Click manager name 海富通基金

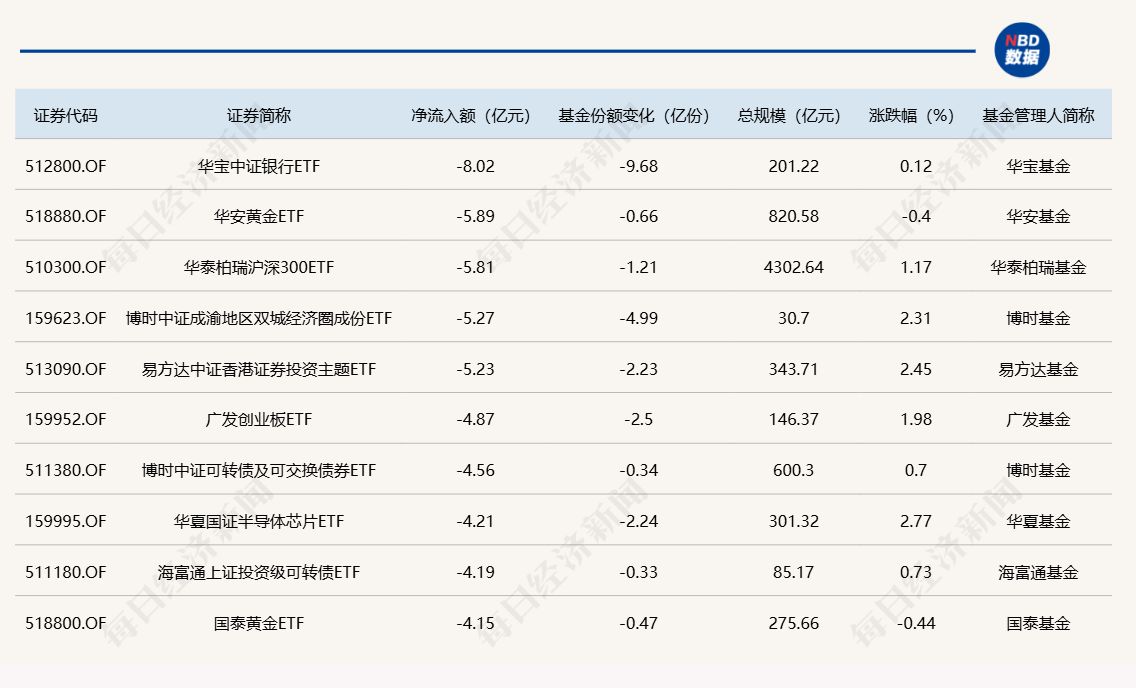coord(1038,572)
